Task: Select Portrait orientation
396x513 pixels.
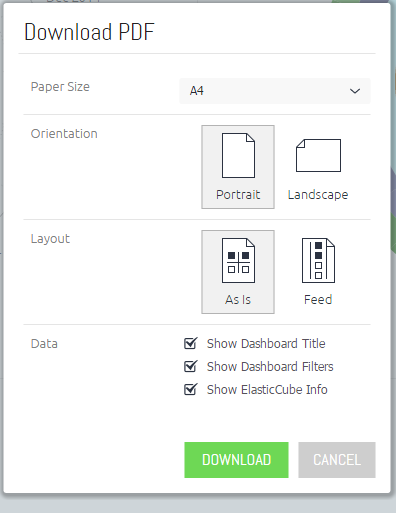Action: click(238, 167)
